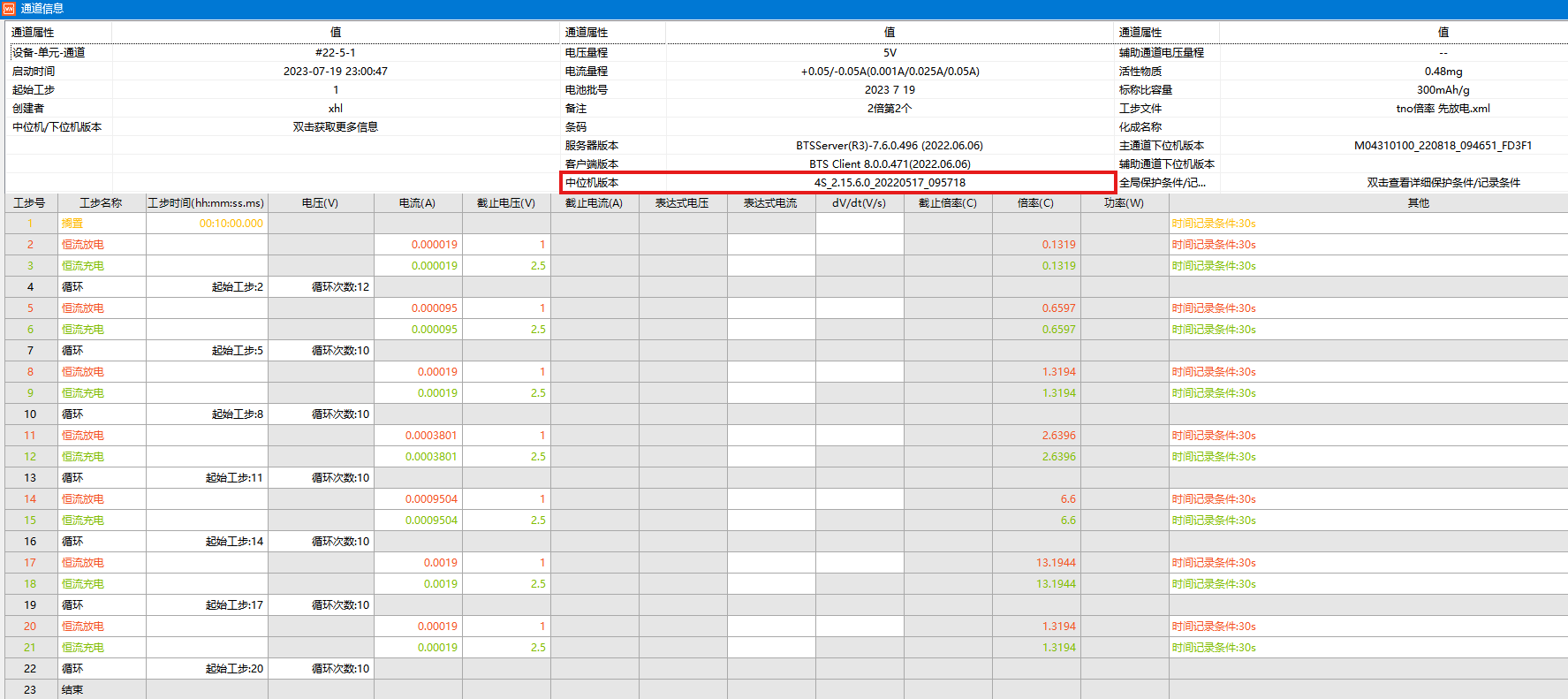
Task: Click the 工步文件 value tno倍率 先放电.xml
Action: (1443, 109)
